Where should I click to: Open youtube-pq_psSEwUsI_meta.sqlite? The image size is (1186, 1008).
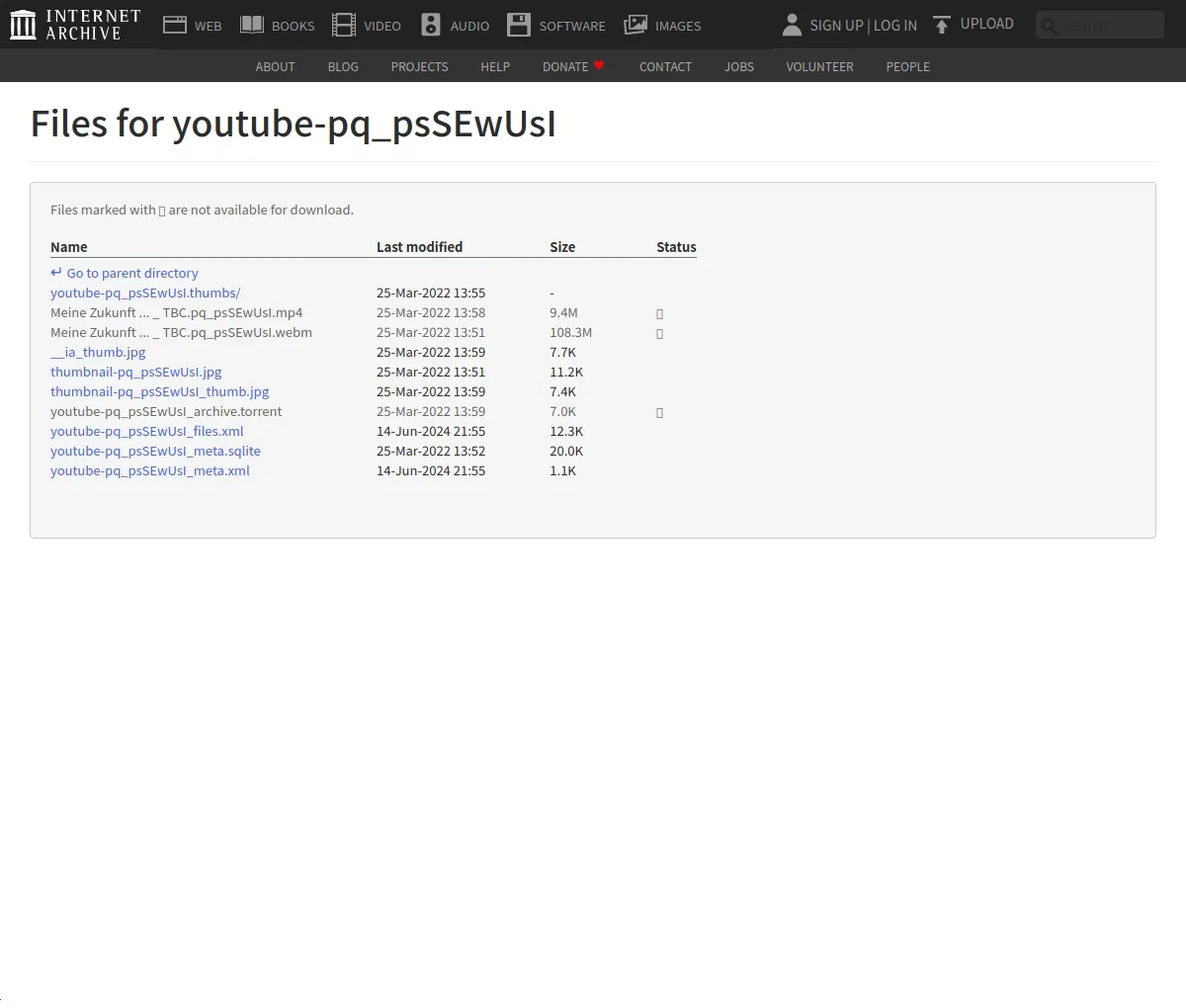tap(155, 451)
